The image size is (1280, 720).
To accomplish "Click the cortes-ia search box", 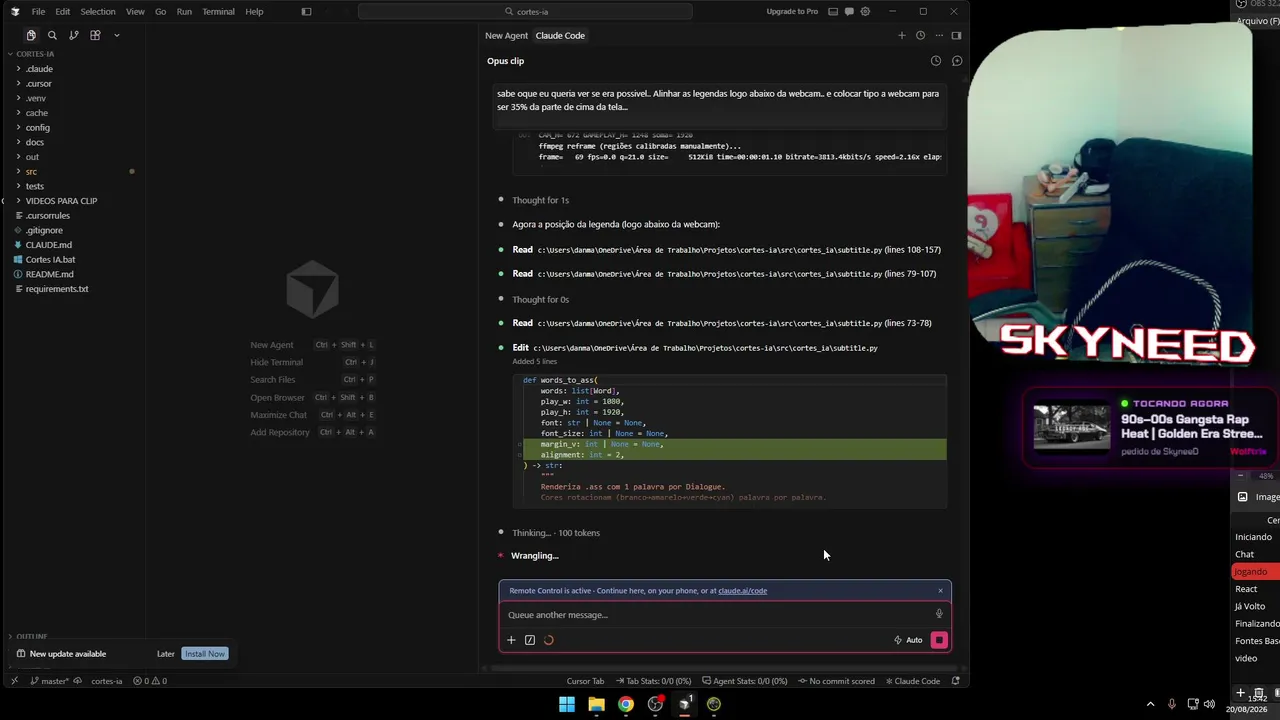I will [x=525, y=12].
